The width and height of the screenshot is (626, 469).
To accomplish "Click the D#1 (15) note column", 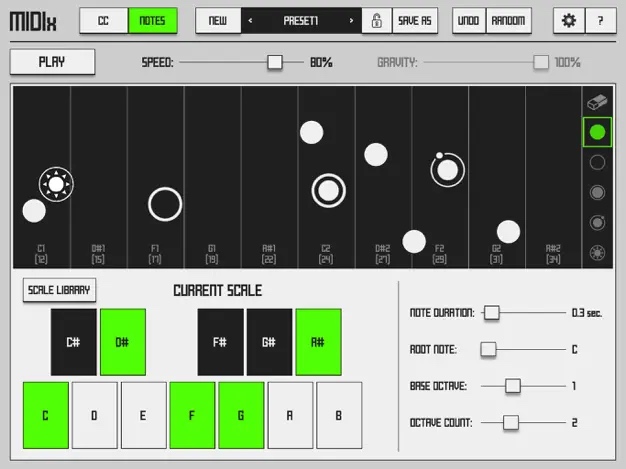I will [98, 177].
